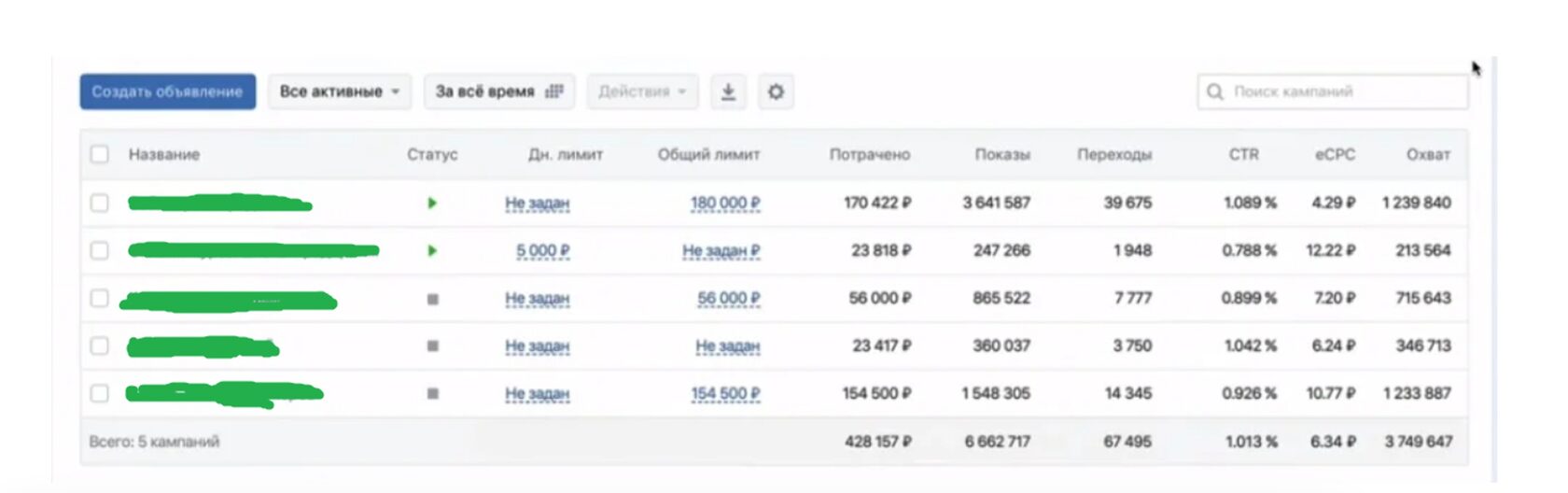The height and width of the screenshot is (493, 1568).
Task: Sort table by Потрачено column header
Action: click(x=869, y=154)
